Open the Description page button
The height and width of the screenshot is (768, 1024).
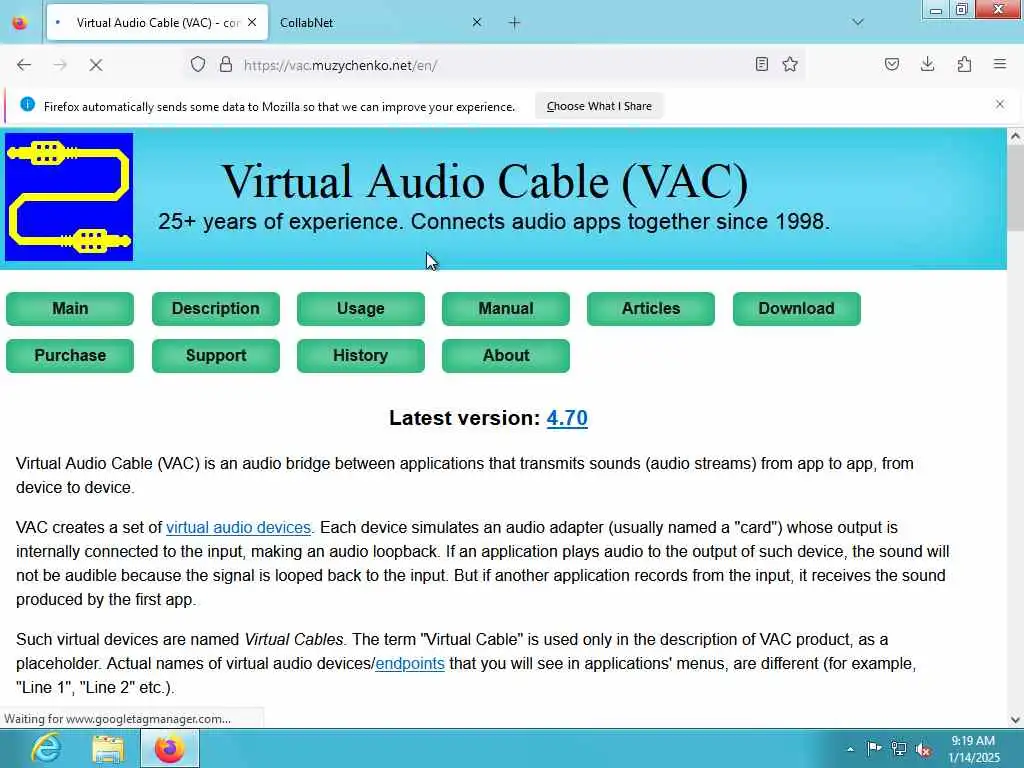click(x=216, y=308)
